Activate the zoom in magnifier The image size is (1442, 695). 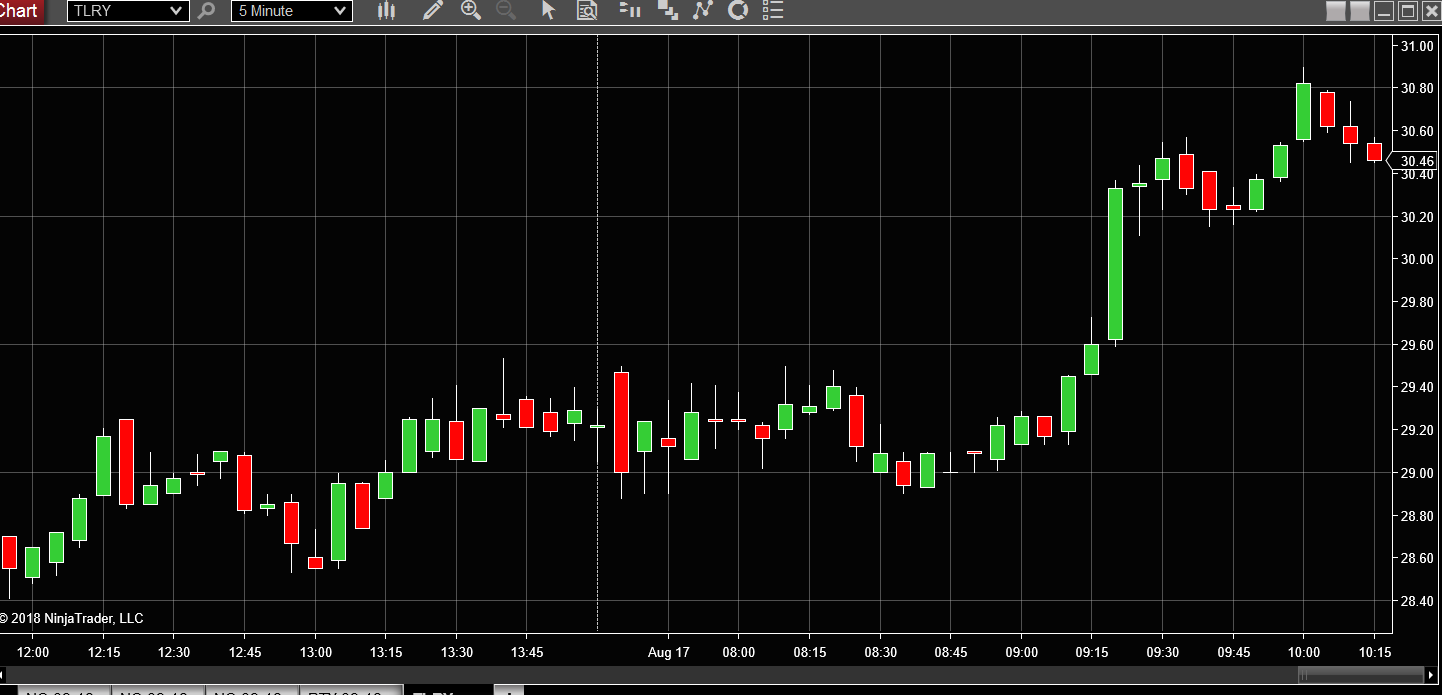pyautogui.click(x=470, y=11)
